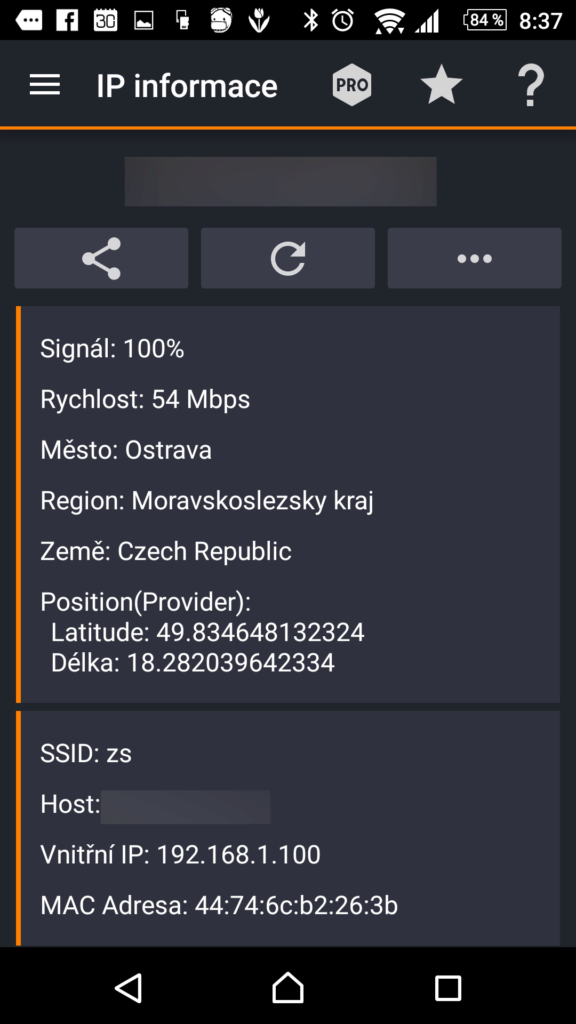This screenshot has width=576, height=1024.
Task: Tap the Město: Ostrava line
Action: pos(126,451)
